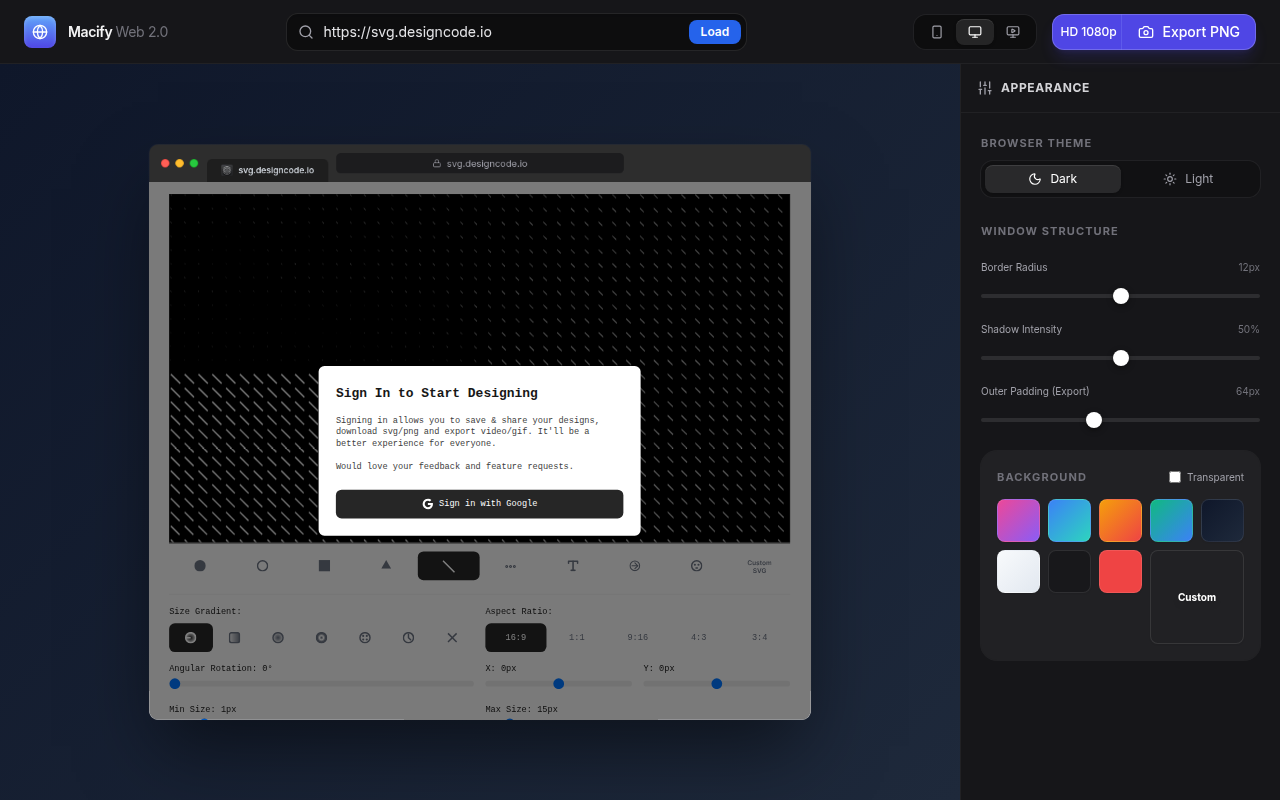This screenshot has width=1280, height=800.
Task: Open the Custom background option
Action: [1197, 597]
